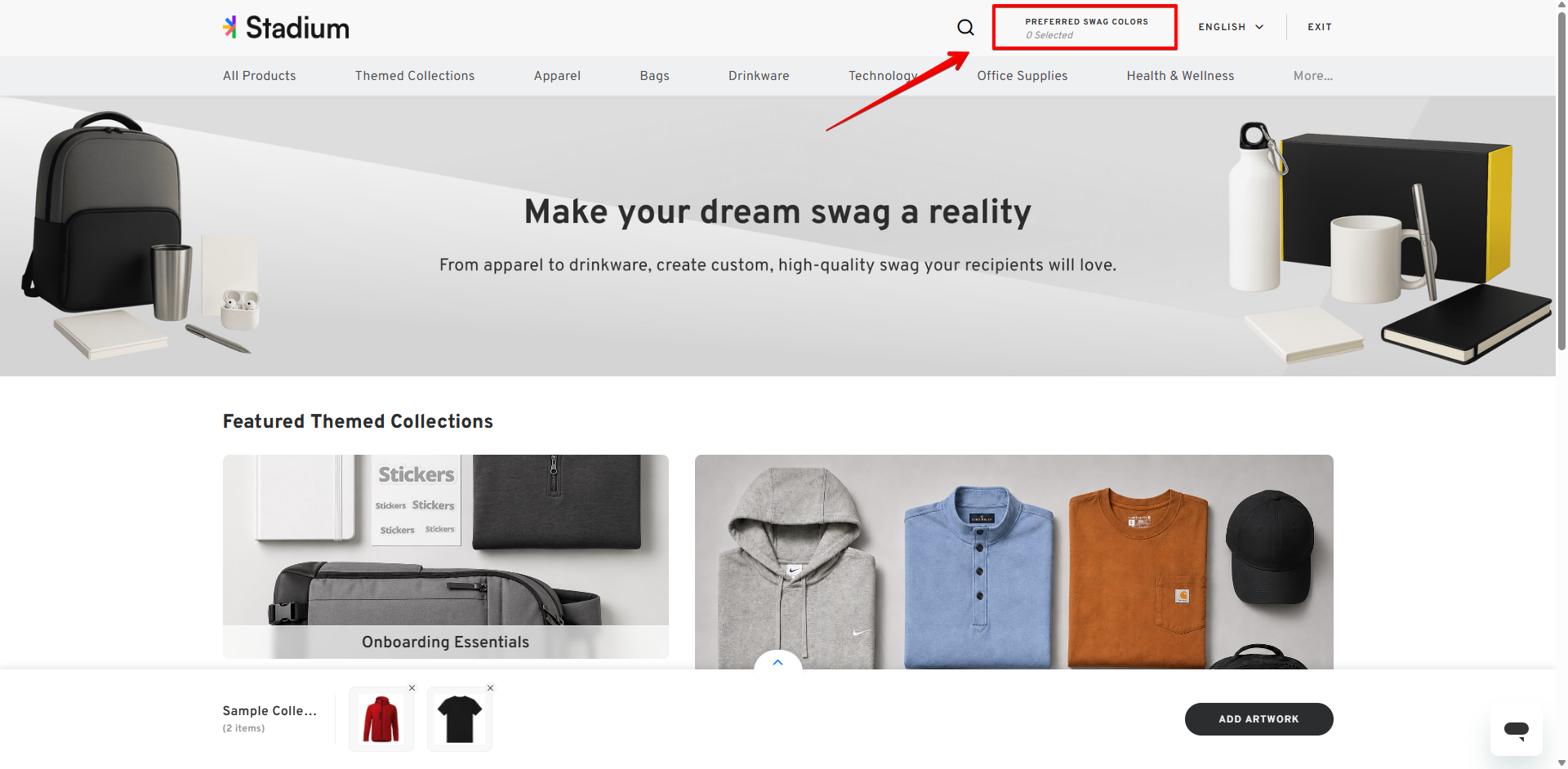Expand the collection drawer with up chevron

point(777,660)
